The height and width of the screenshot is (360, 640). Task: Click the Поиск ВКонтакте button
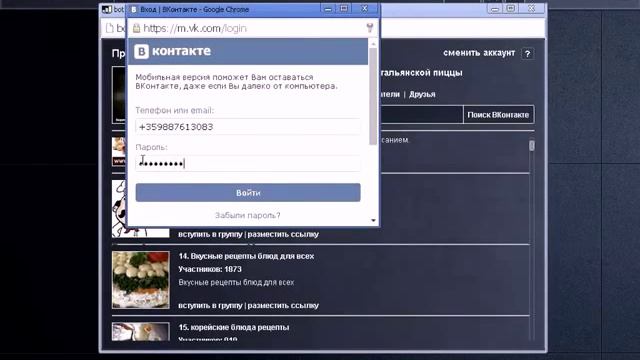498,115
